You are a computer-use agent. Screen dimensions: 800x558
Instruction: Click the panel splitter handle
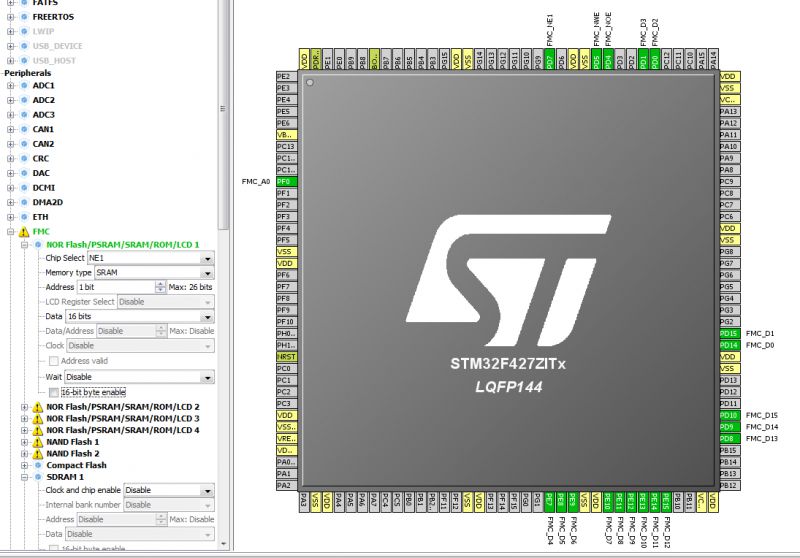(233, 275)
